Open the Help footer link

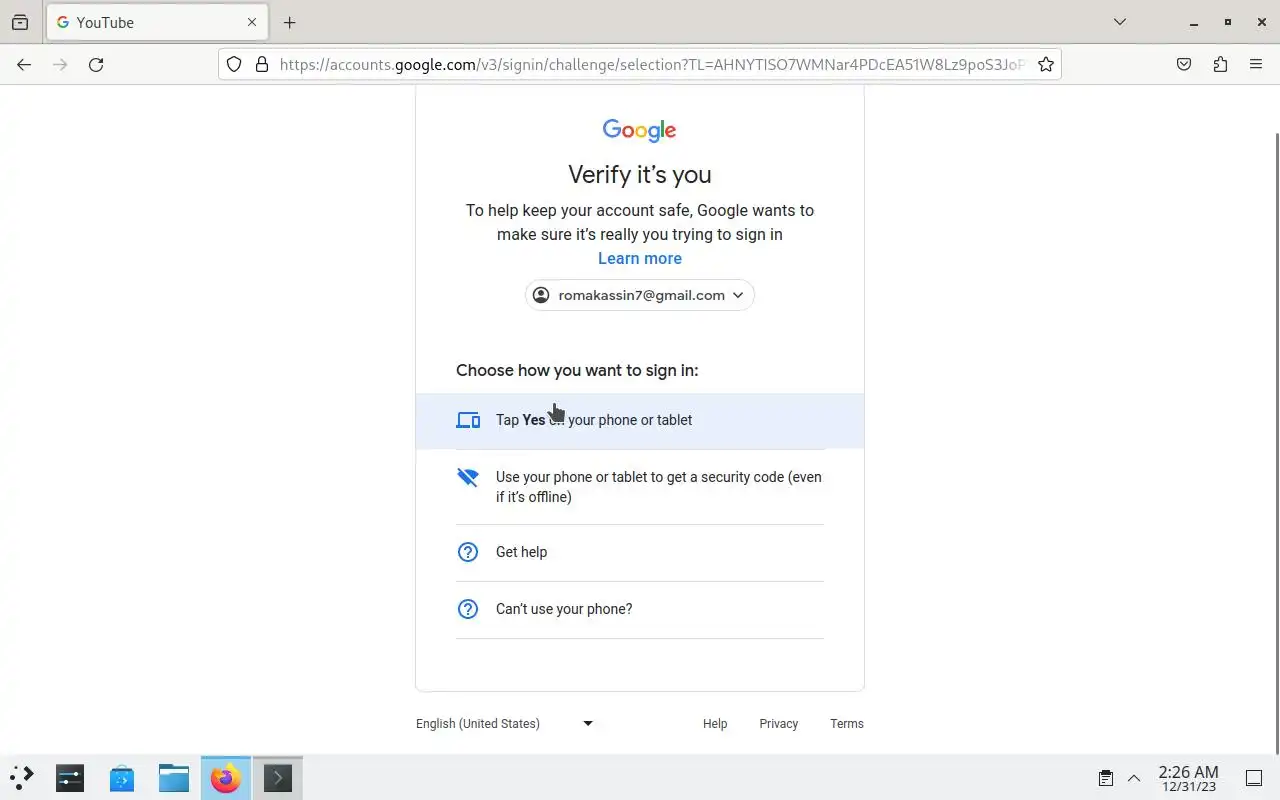point(715,724)
